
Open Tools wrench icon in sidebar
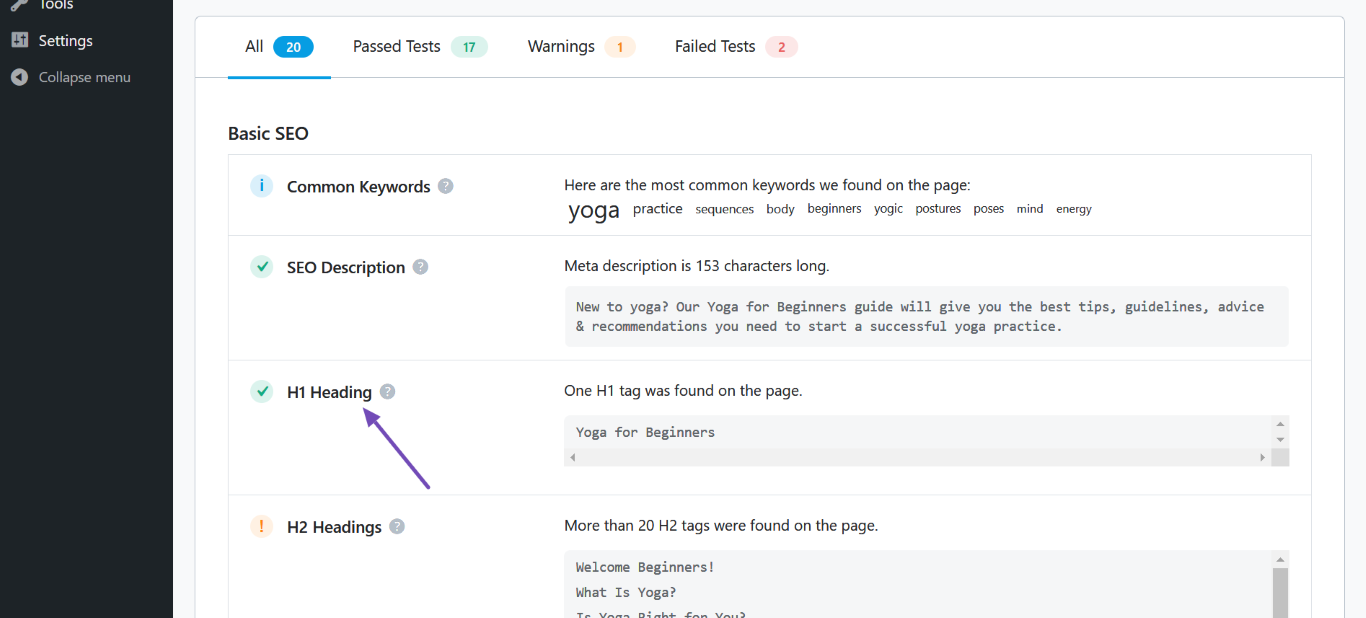[19, 5]
